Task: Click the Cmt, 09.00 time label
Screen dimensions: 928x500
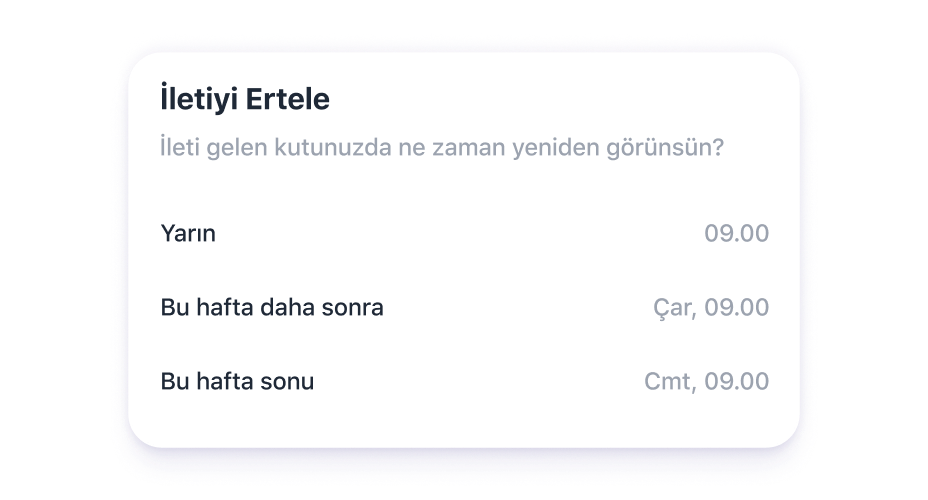Action: click(706, 382)
